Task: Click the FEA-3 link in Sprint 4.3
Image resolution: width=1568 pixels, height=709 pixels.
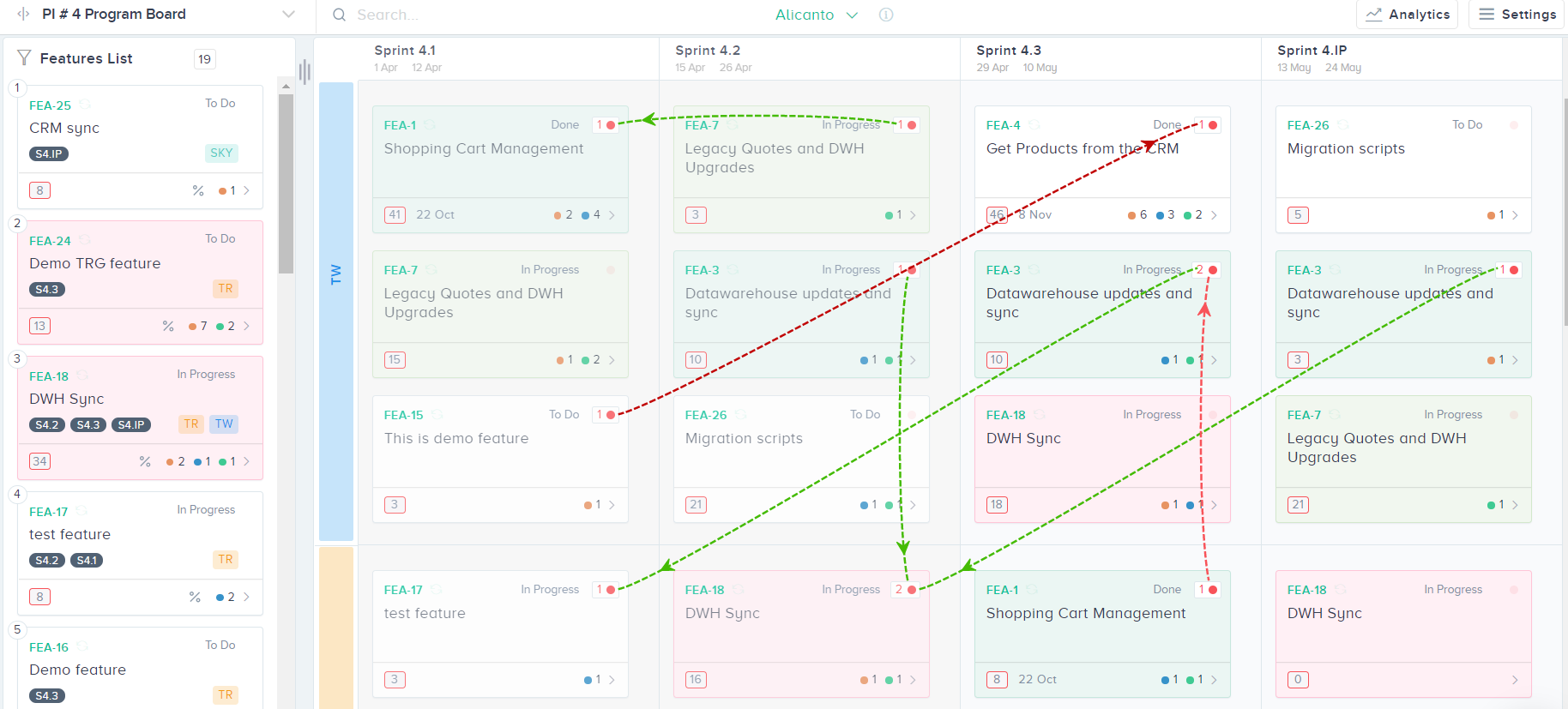Action: coord(1003,270)
